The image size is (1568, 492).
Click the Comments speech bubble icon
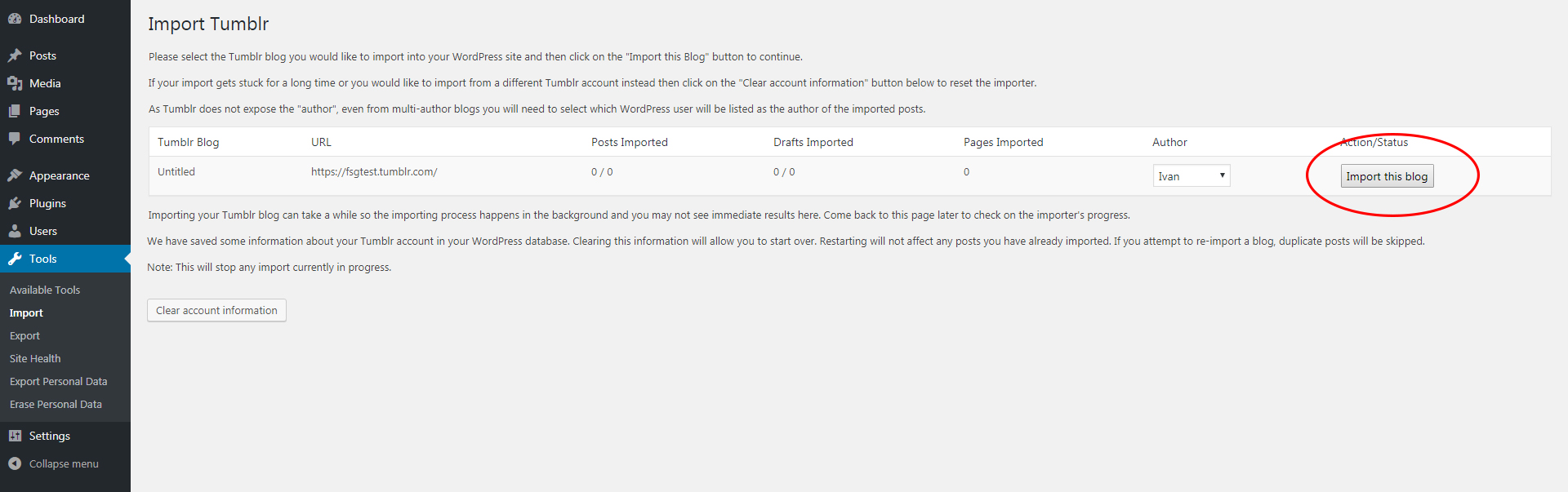pyautogui.click(x=16, y=138)
